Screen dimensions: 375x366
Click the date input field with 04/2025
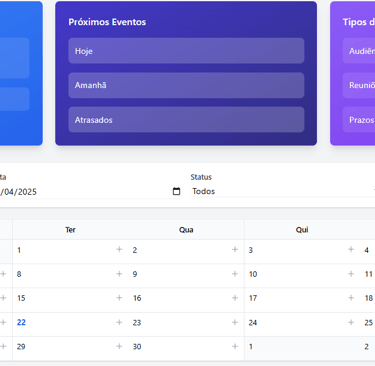pos(90,191)
